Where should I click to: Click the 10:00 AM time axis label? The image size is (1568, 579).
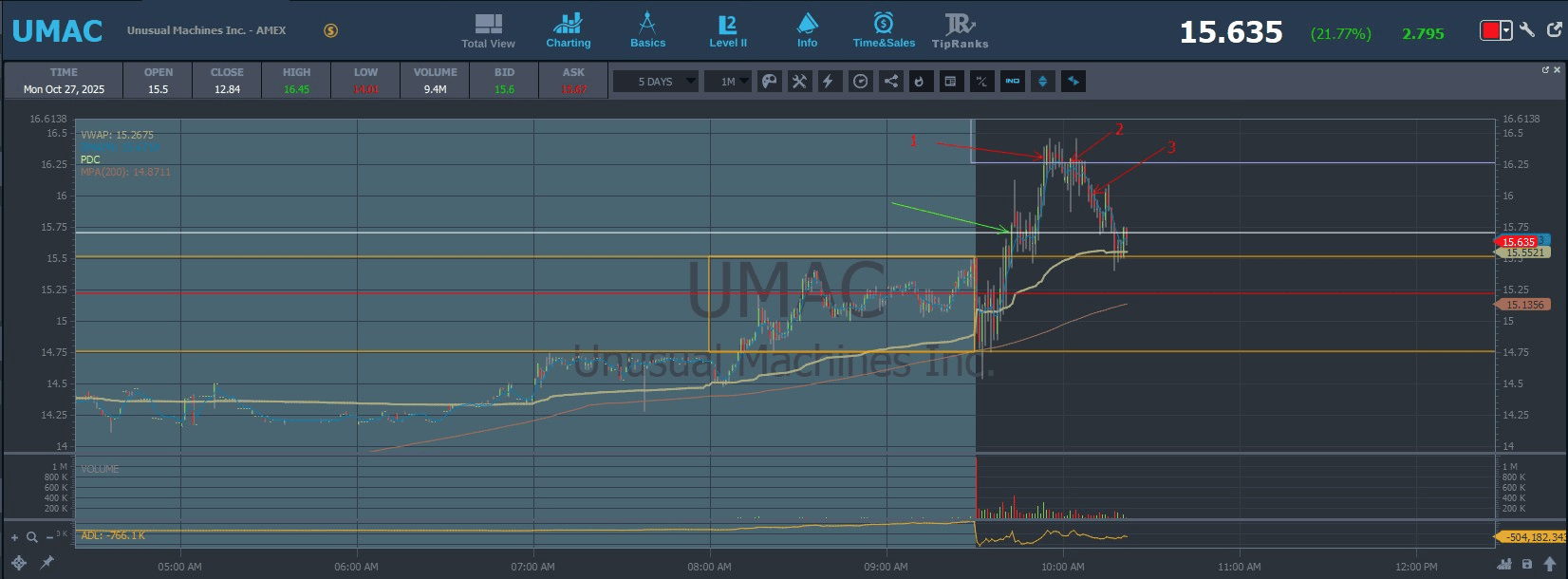1062,567
